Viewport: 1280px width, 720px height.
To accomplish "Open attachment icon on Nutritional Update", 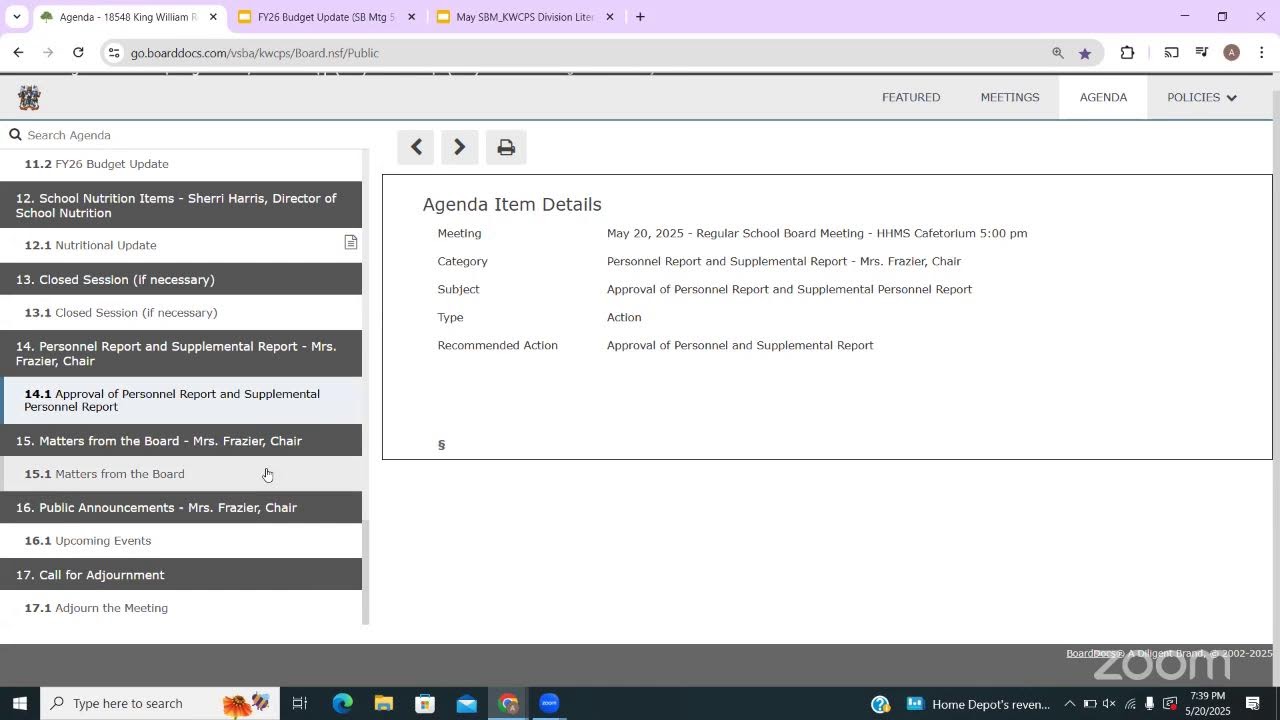I will coord(350,242).
